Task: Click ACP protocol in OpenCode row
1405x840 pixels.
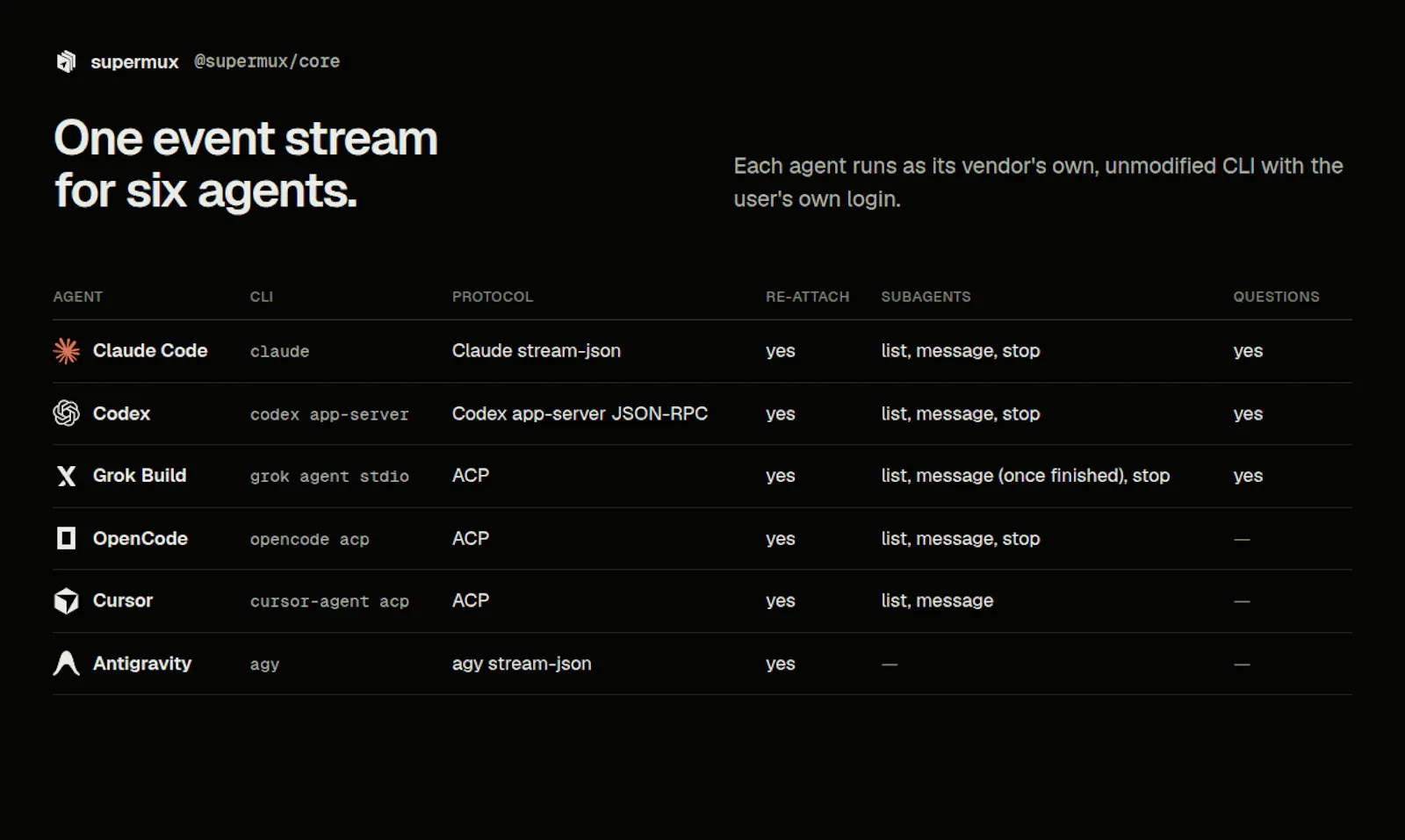Action: (471, 538)
